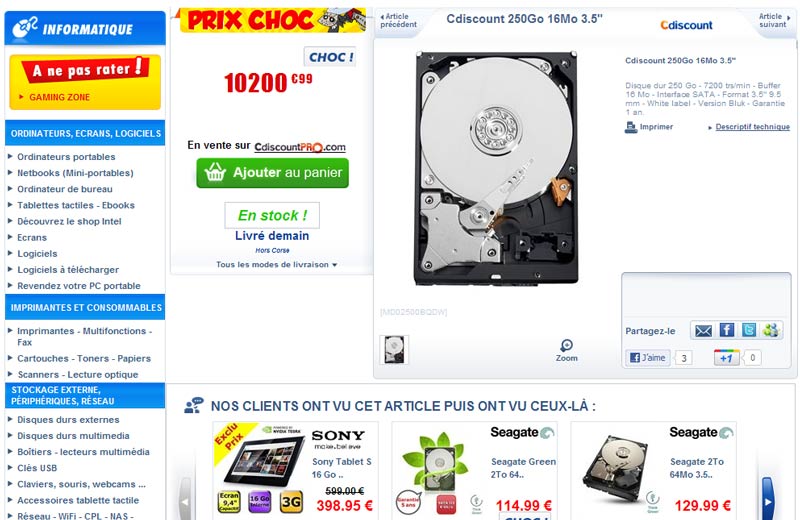This screenshot has width=800, height=520.
Task: Add the item with Ajouter au panier
Action: tap(272, 173)
